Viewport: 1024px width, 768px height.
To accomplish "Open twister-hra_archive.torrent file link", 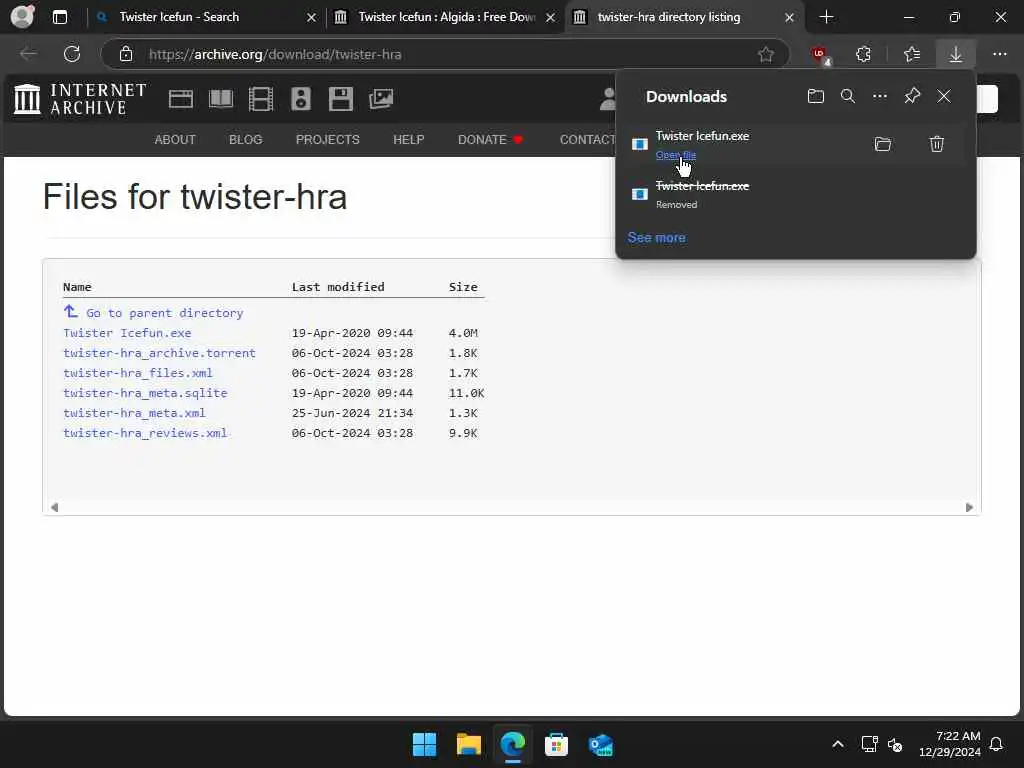I will point(159,353).
